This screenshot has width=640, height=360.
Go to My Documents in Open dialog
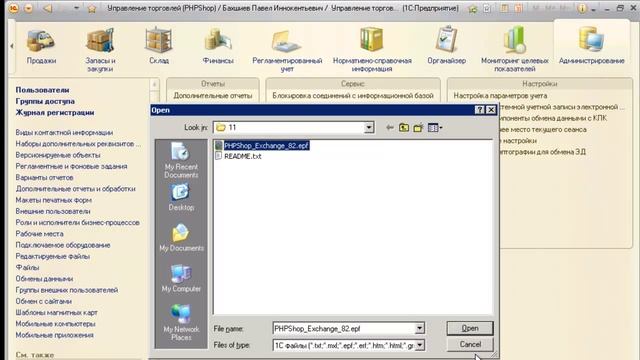(181, 238)
